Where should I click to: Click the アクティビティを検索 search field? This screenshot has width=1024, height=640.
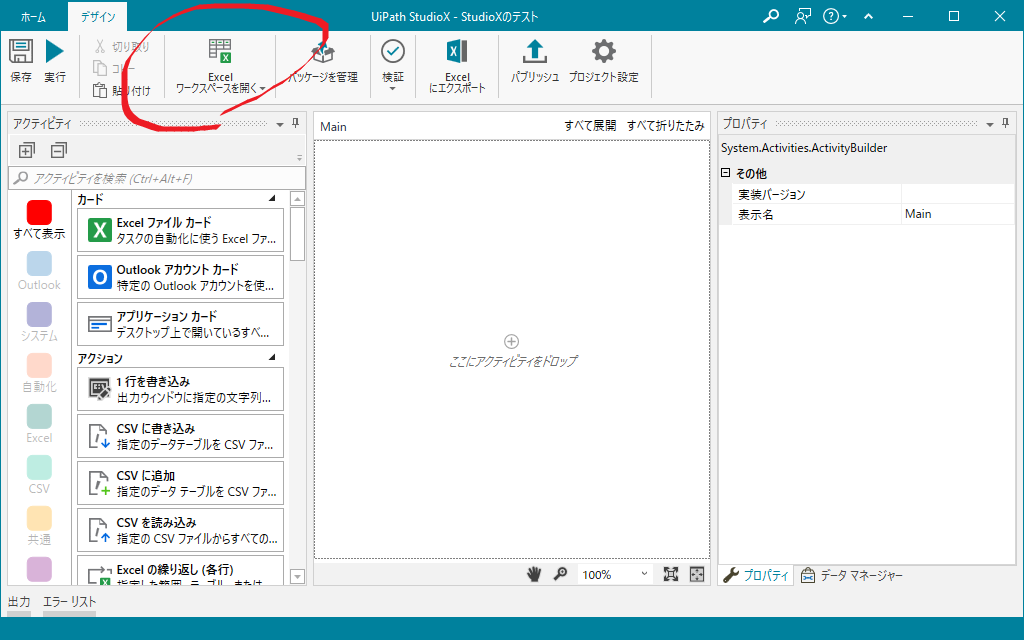coord(157,178)
